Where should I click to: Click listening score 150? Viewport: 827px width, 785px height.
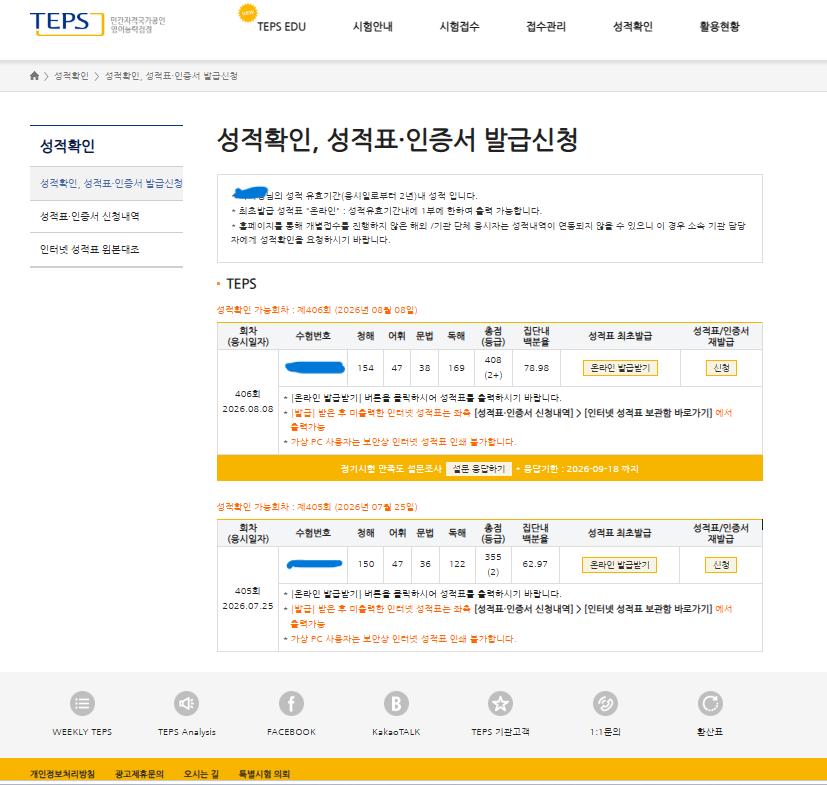[366, 564]
